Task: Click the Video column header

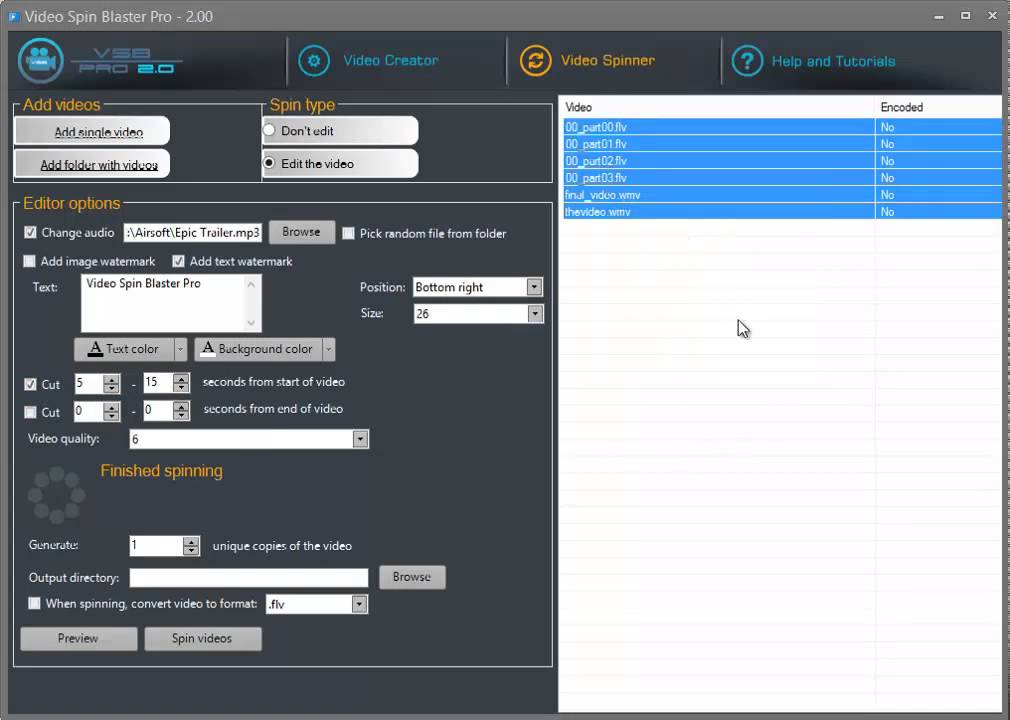Action: 718,107
